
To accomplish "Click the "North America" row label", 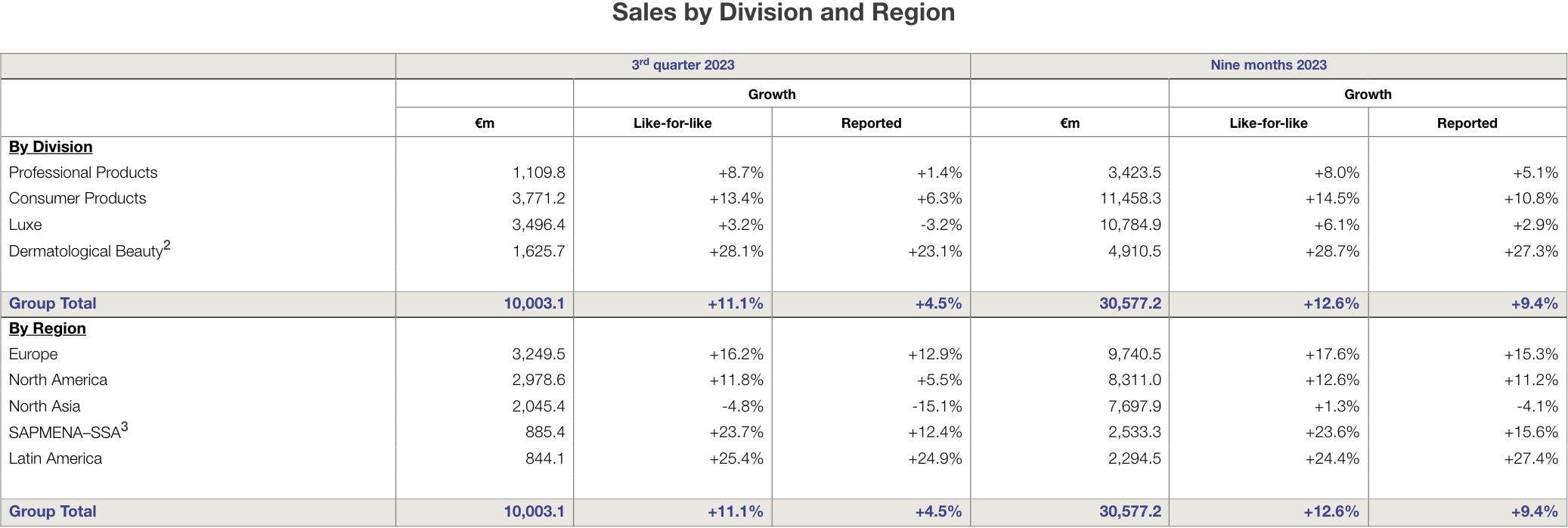I will tap(58, 380).
